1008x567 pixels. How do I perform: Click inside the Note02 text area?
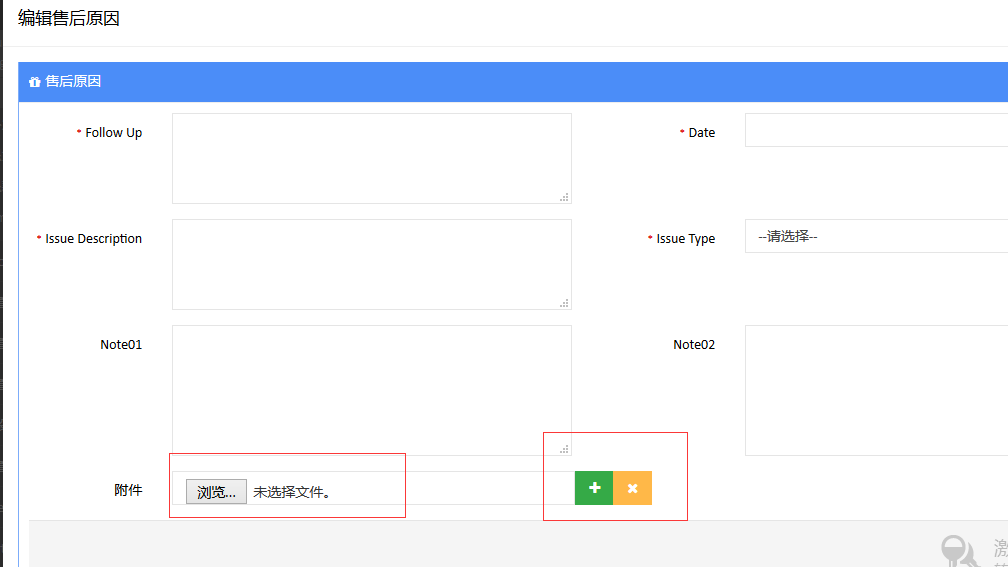click(x=876, y=390)
